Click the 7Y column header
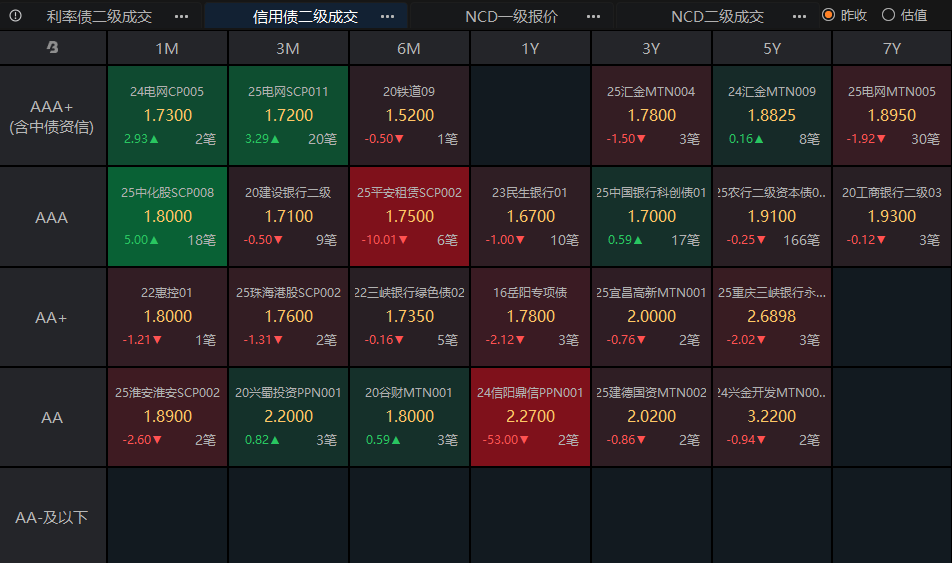The width and height of the screenshot is (952, 563). click(892, 48)
